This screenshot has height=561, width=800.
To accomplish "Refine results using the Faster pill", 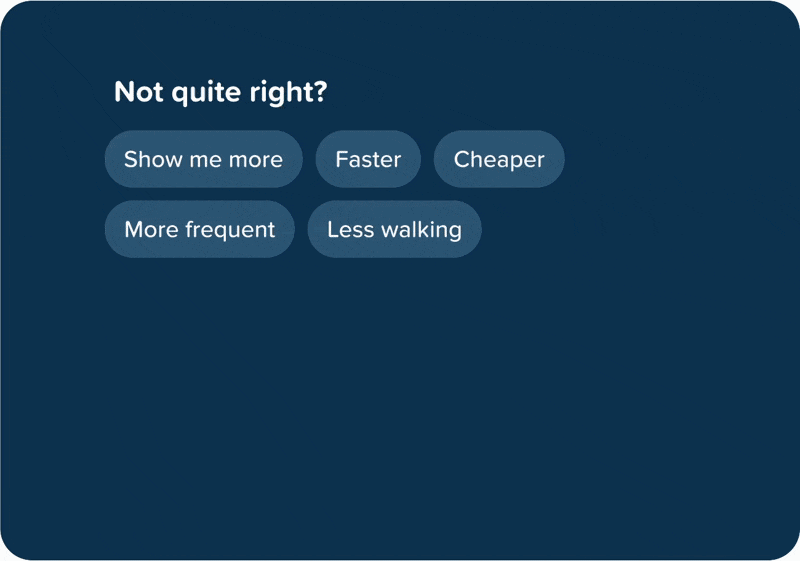I will pyautogui.click(x=368, y=159).
